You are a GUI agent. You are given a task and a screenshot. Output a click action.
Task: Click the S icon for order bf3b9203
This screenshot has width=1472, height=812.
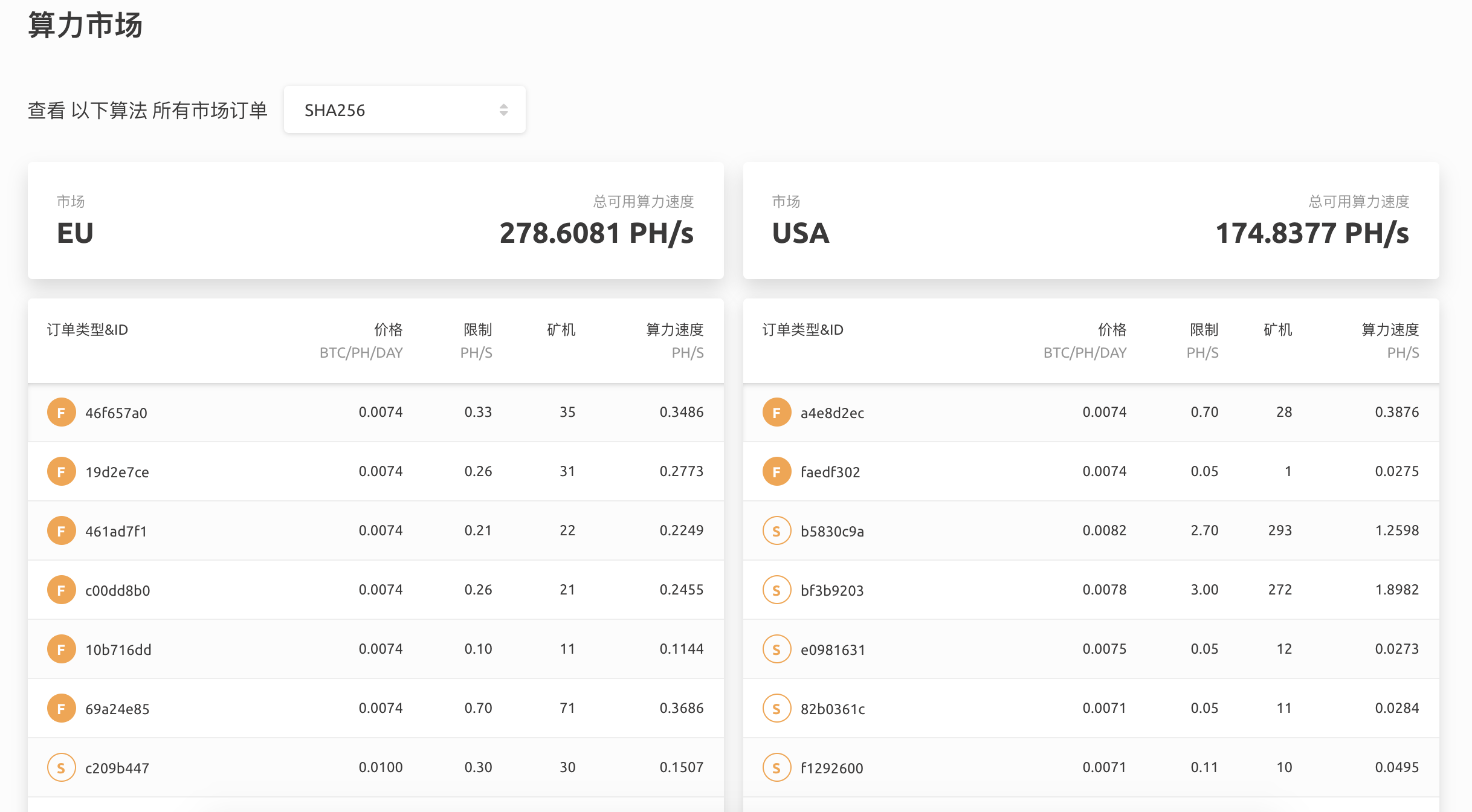(776, 590)
